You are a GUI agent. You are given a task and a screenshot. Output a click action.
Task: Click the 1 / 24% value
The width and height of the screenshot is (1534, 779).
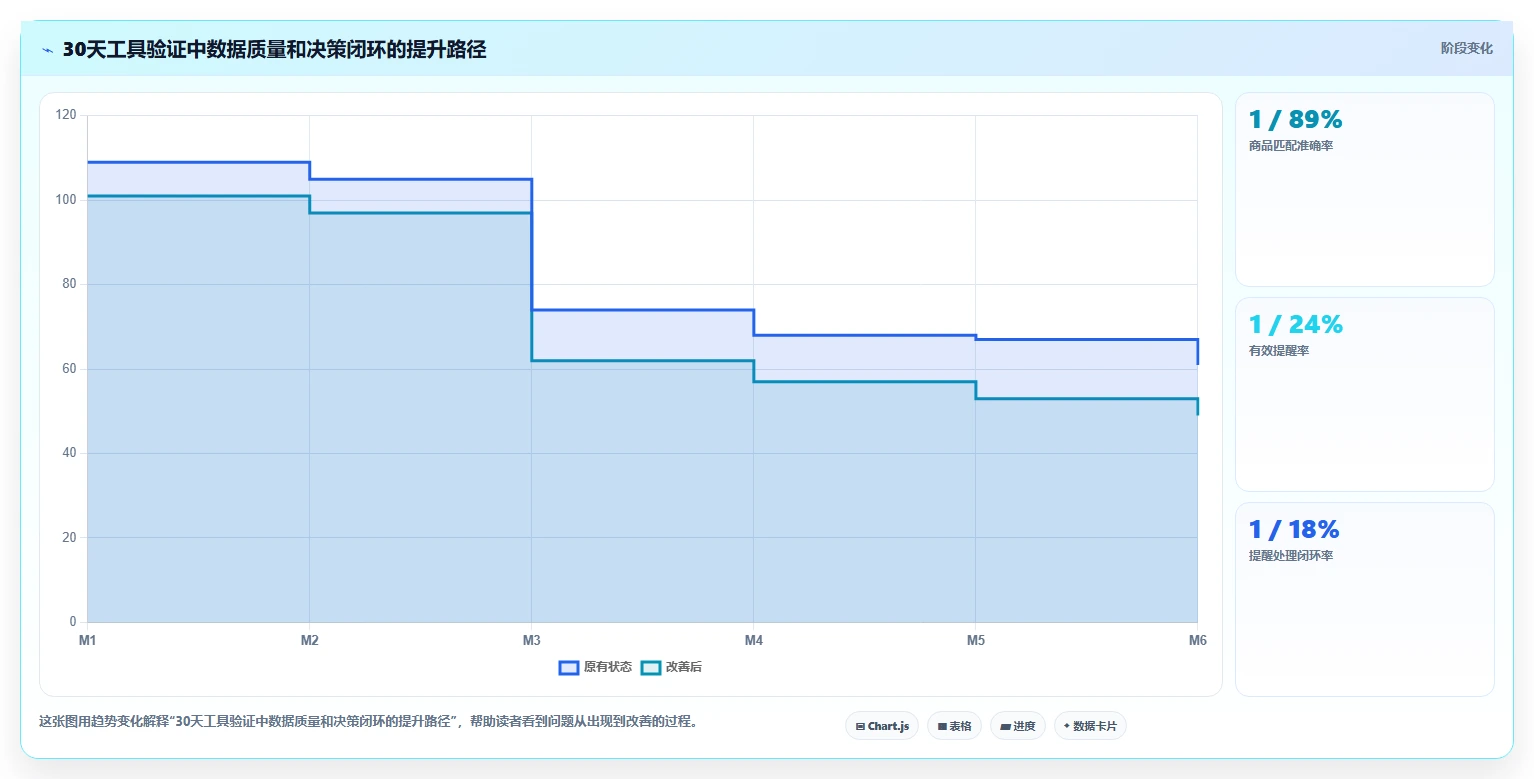1296,325
